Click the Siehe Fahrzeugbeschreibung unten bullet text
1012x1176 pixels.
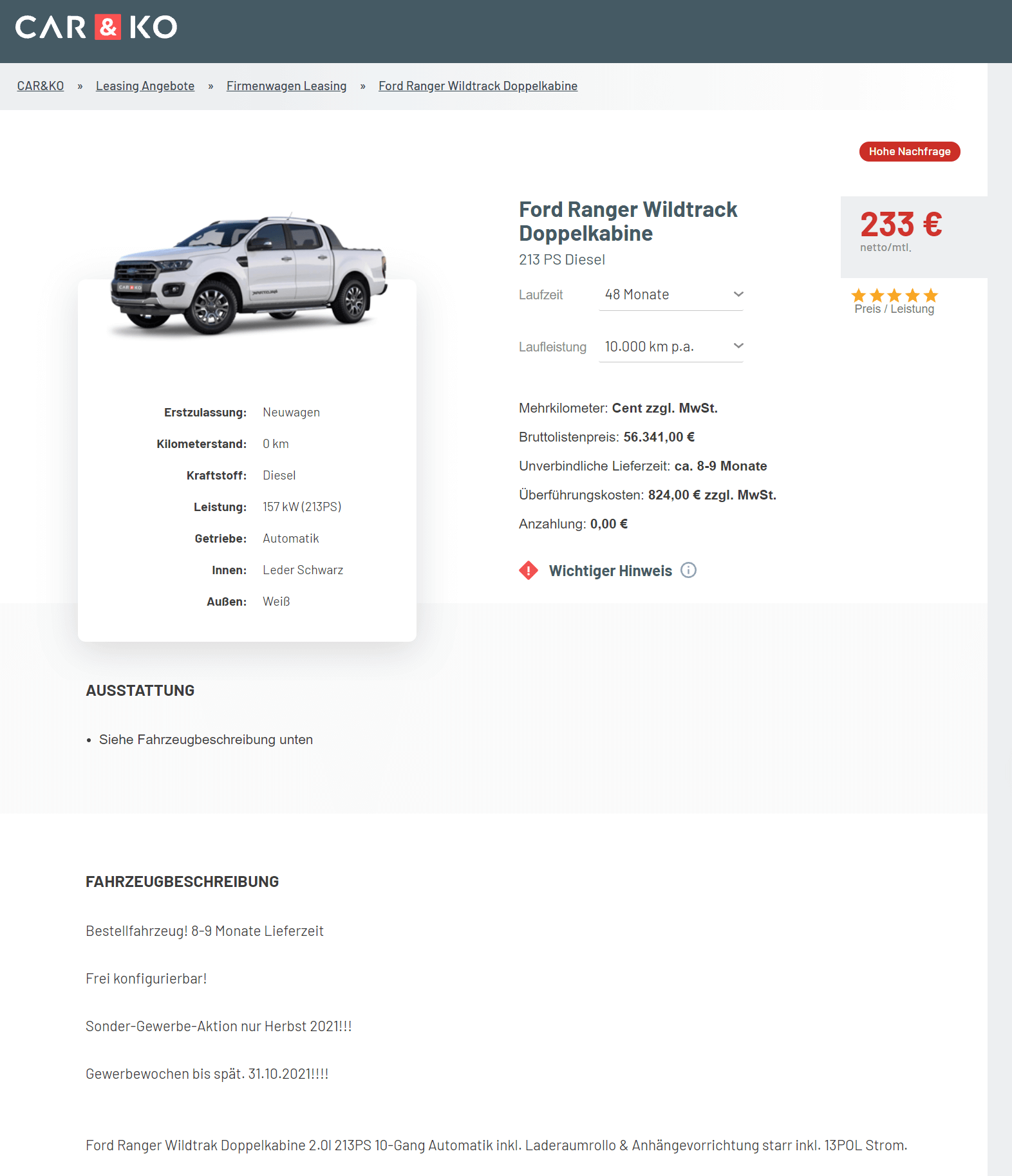(x=206, y=740)
